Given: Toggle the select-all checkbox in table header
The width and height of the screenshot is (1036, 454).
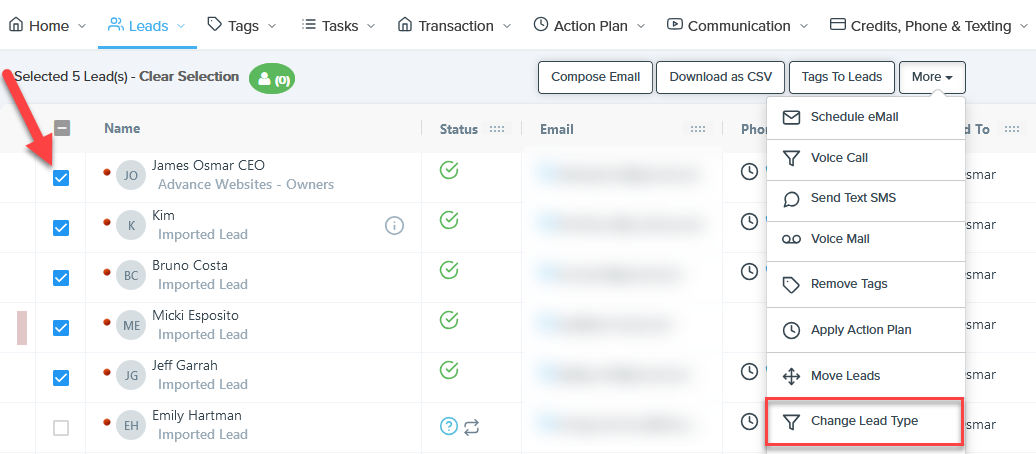Looking at the screenshot, I should pyautogui.click(x=62, y=128).
